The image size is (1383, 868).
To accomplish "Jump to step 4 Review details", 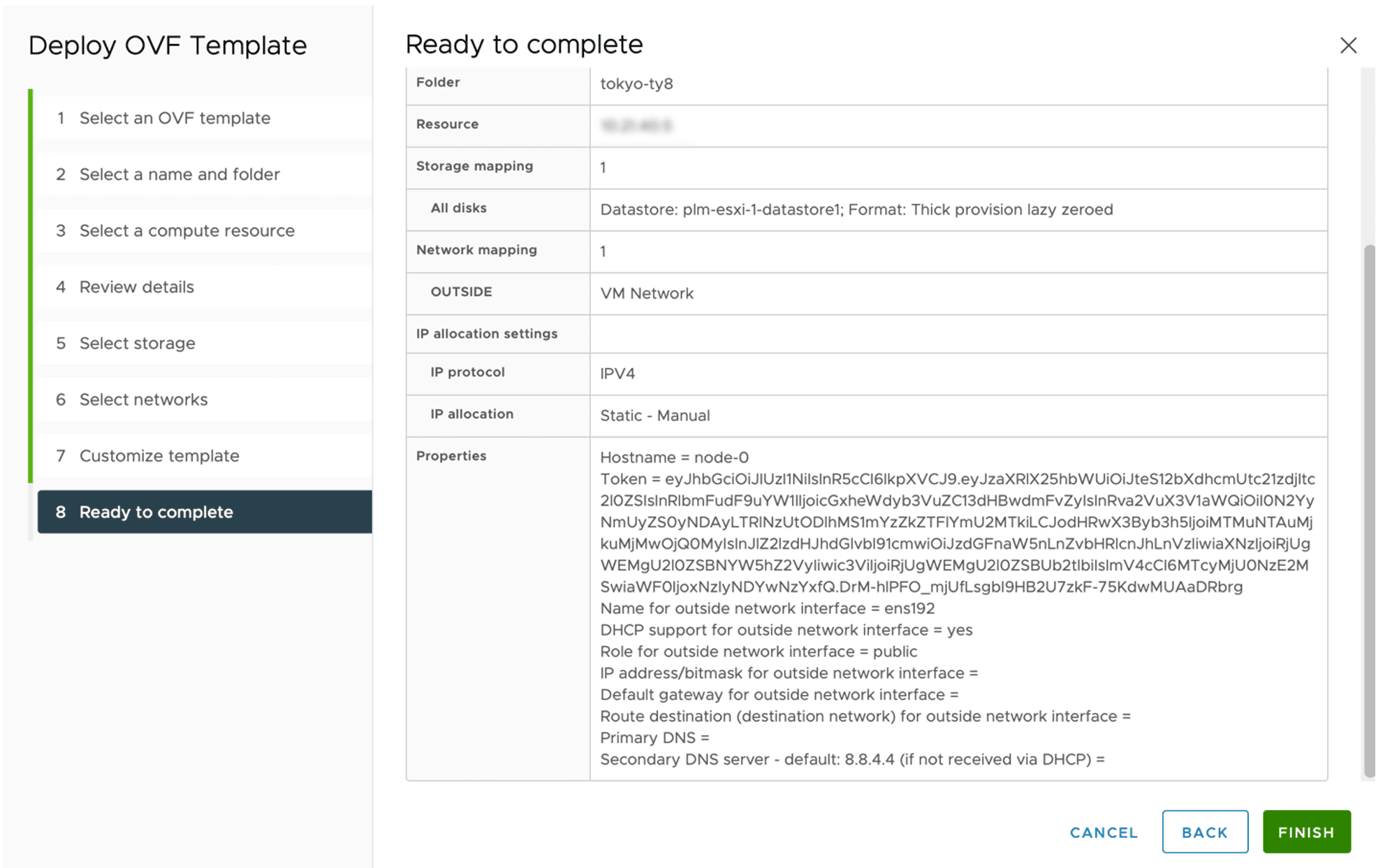I will (x=136, y=287).
